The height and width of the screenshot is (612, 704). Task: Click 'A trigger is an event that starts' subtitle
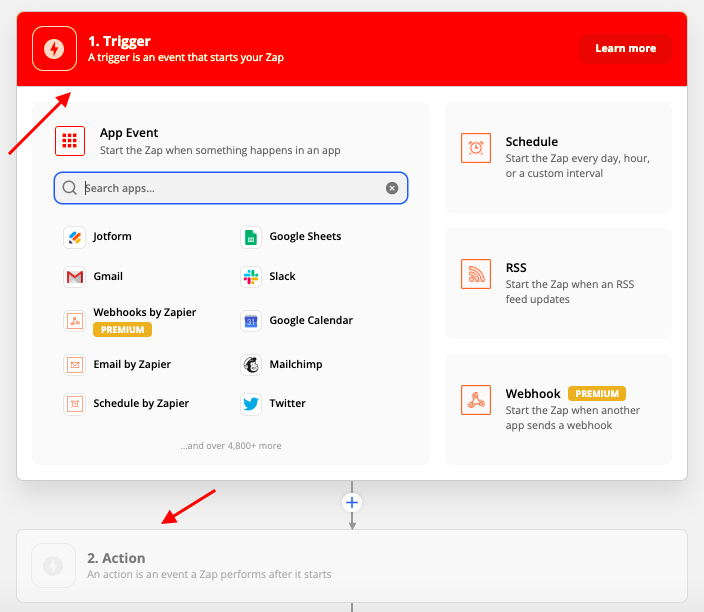click(186, 57)
